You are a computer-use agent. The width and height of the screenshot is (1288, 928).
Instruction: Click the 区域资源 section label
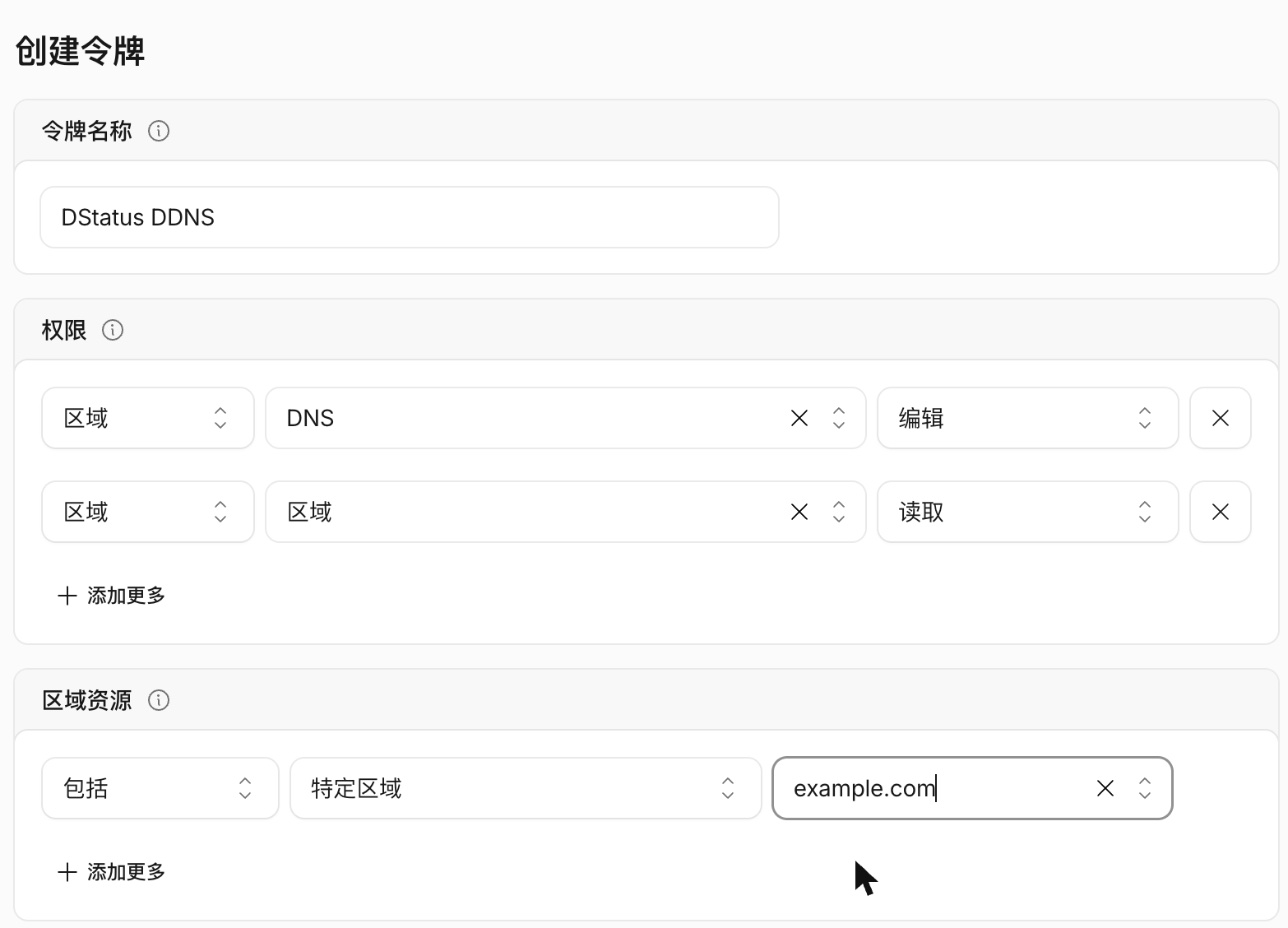(x=87, y=700)
